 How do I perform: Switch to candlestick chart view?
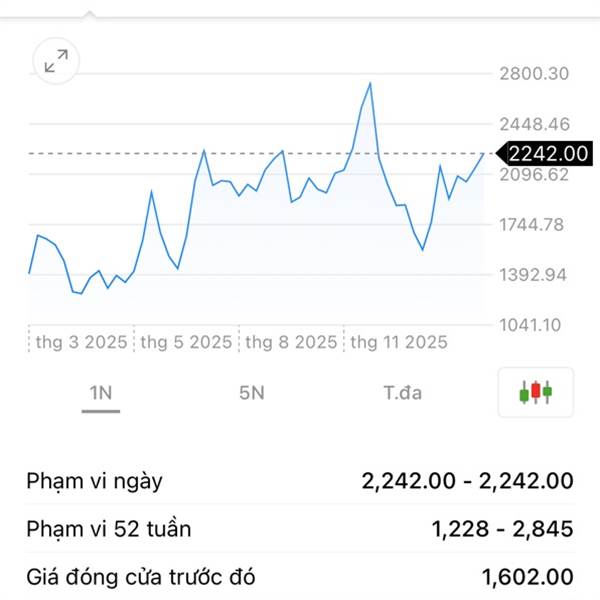(x=536, y=392)
